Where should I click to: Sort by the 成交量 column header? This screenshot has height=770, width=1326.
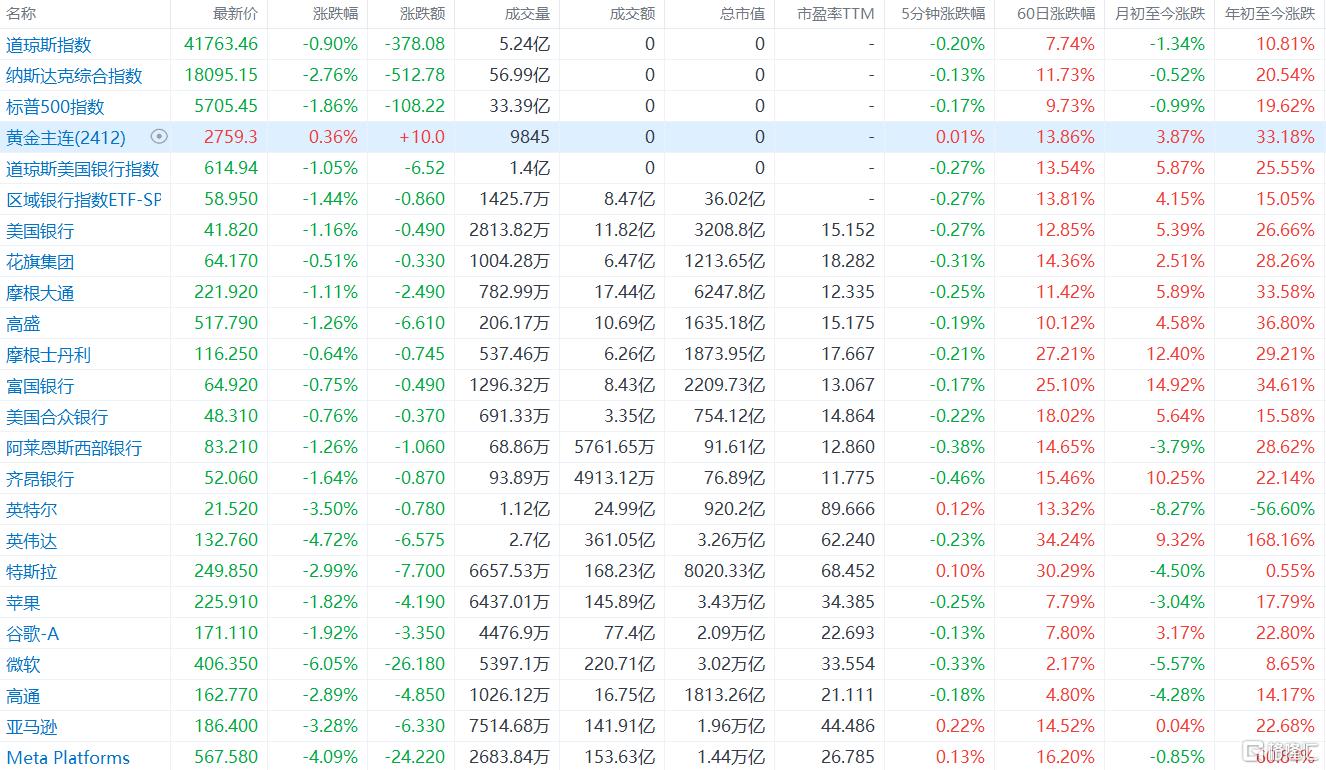[527, 14]
